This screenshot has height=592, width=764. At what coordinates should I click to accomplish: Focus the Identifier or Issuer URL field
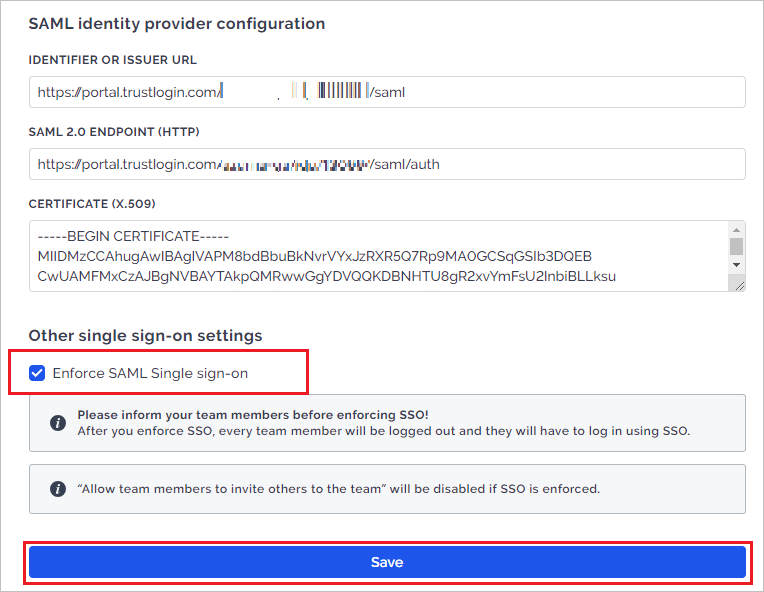[387, 92]
